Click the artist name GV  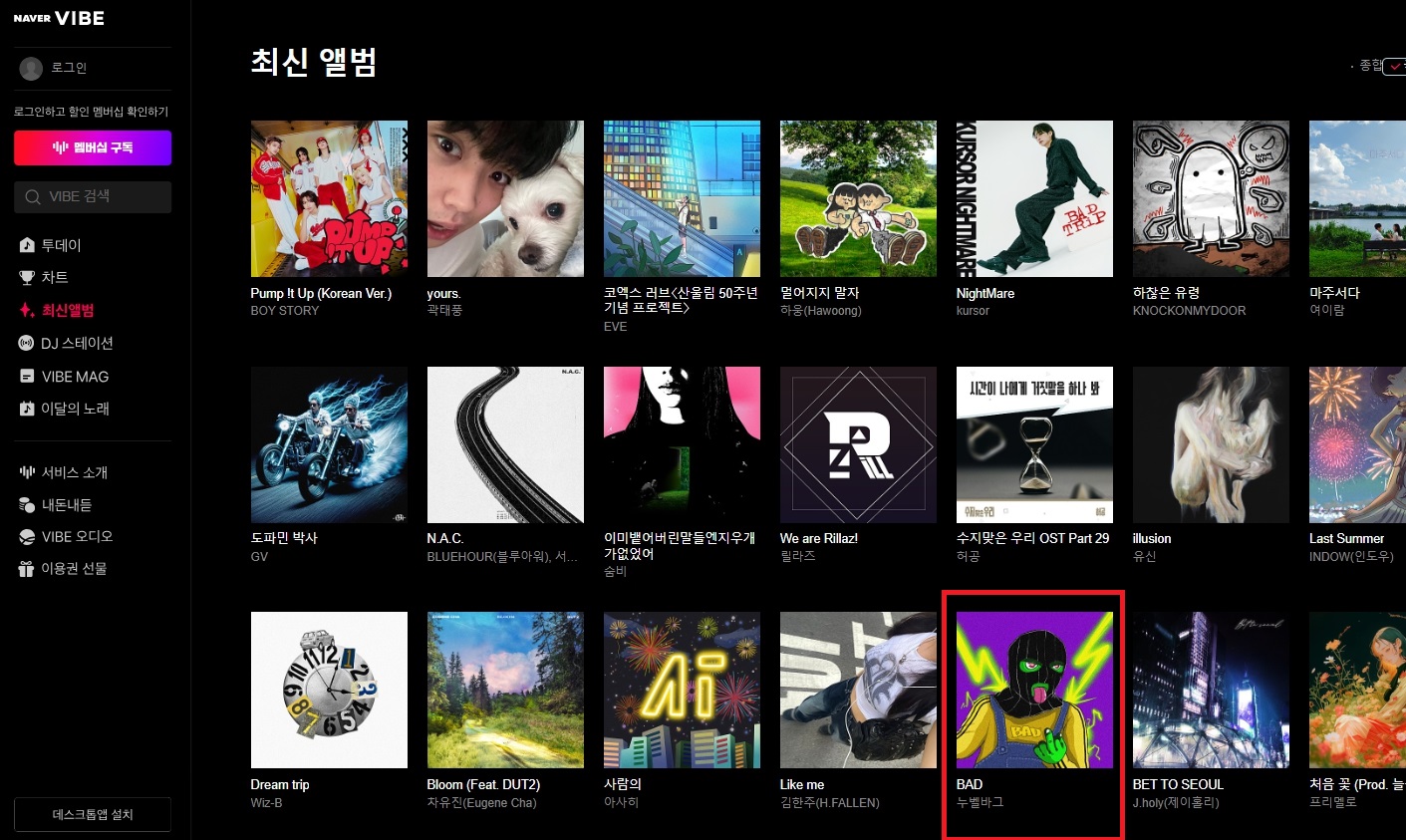click(x=259, y=557)
